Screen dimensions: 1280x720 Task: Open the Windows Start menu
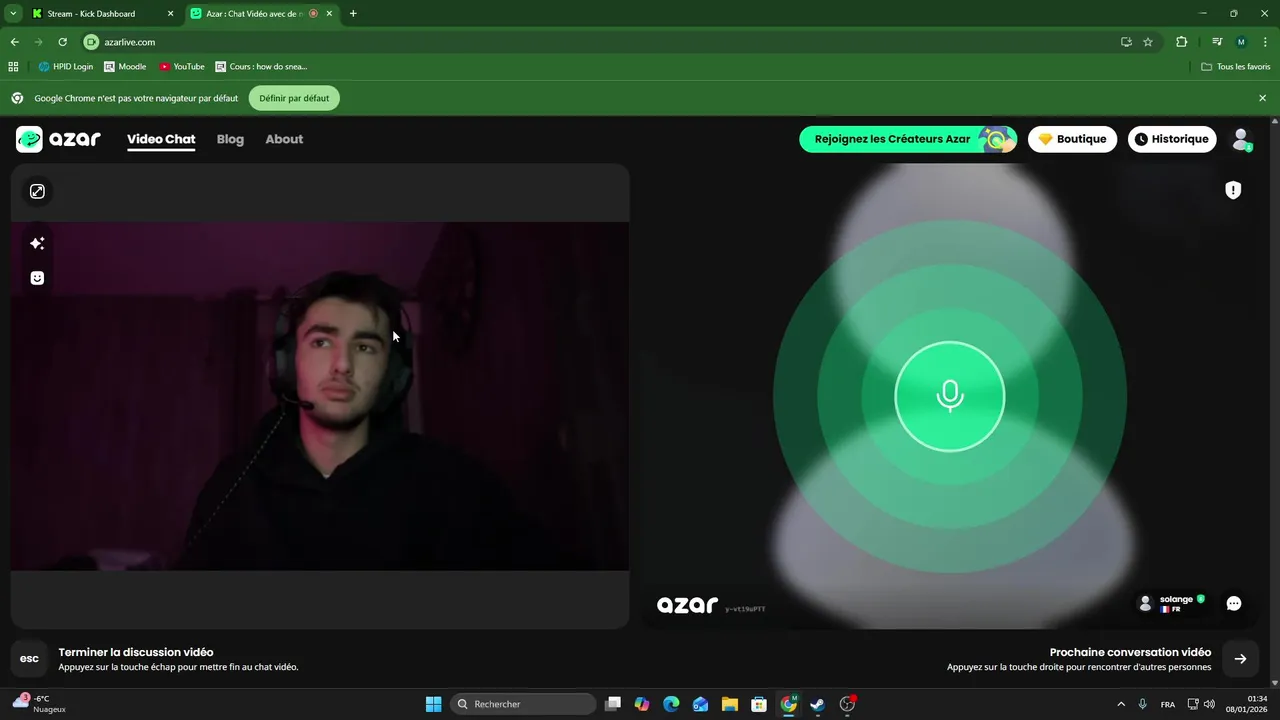433,704
